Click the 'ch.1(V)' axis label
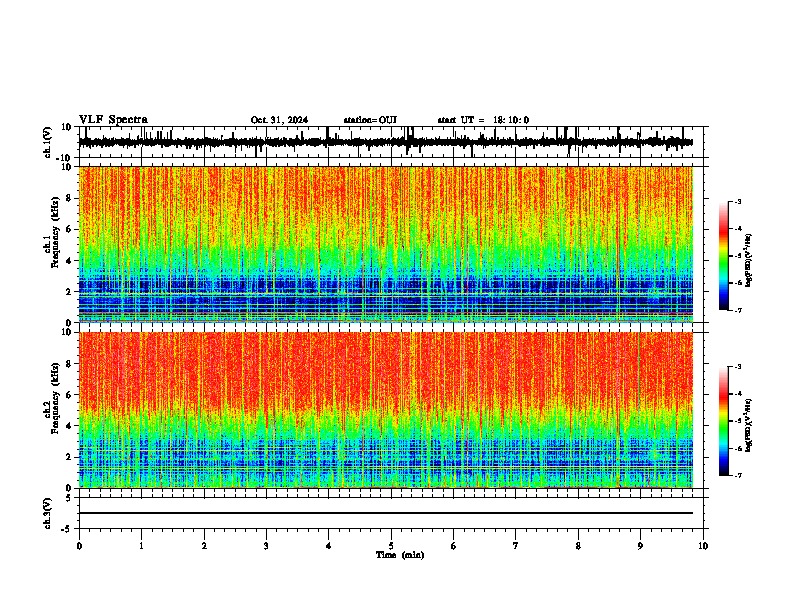Viewport: 792px width, 612px height. pos(48,142)
